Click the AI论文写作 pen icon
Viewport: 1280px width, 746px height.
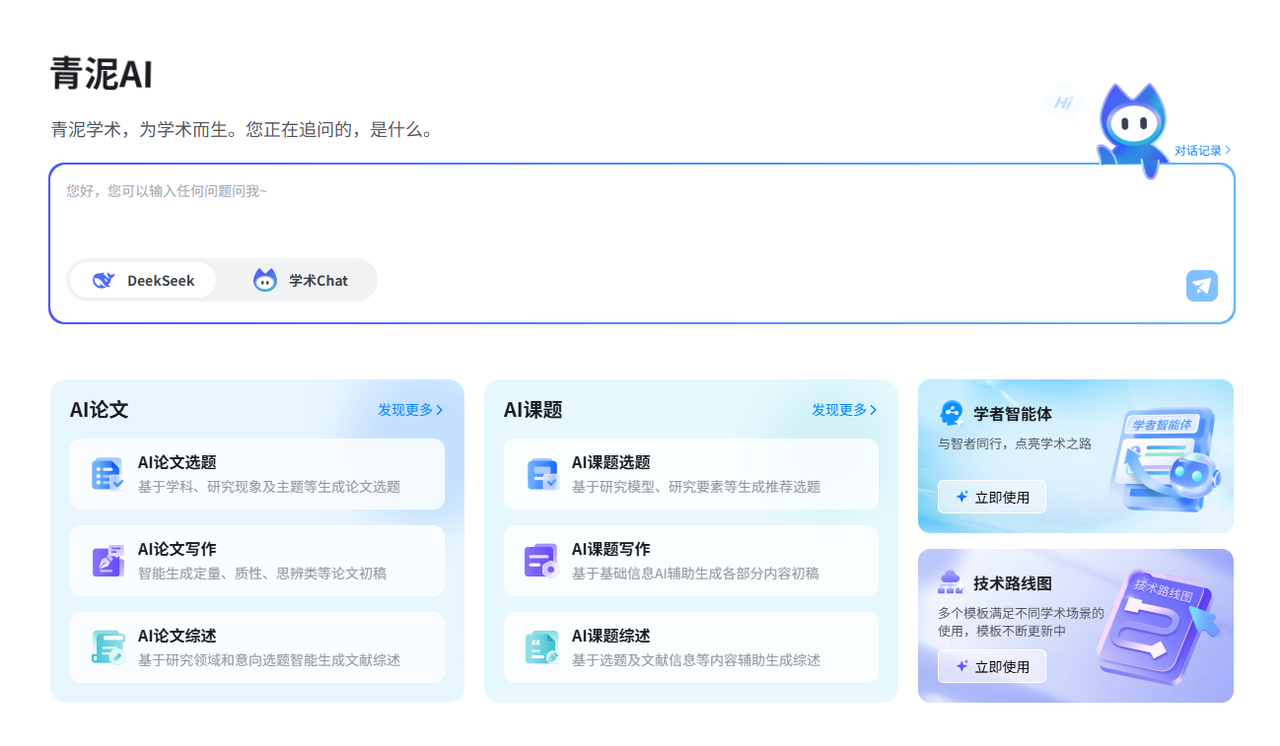click(108, 561)
